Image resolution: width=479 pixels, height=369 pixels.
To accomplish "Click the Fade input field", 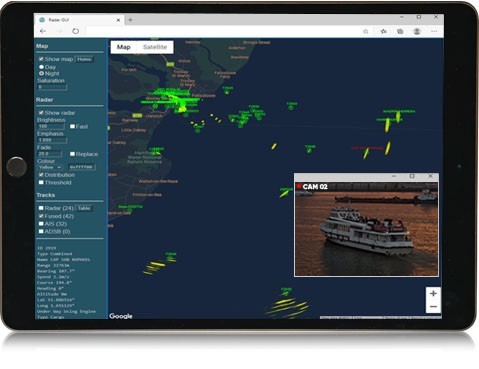I will tap(50, 154).
